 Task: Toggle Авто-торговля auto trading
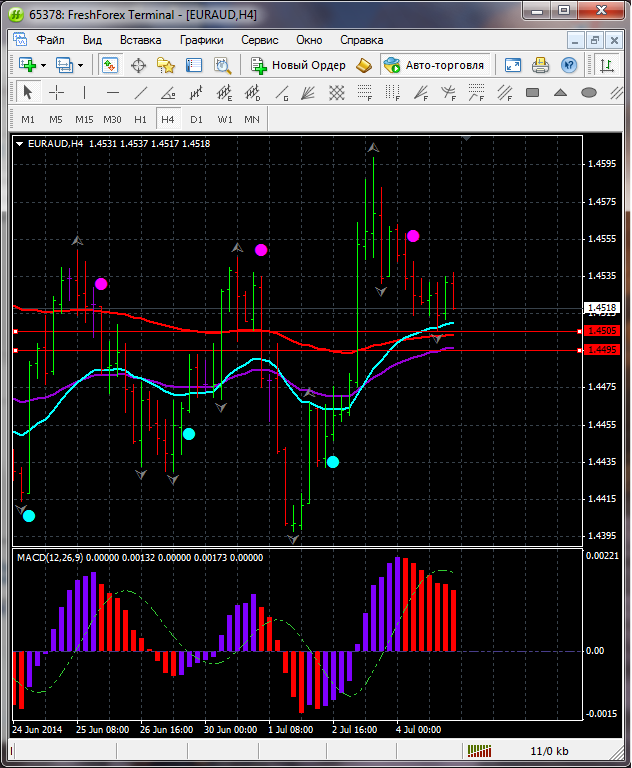(x=434, y=65)
